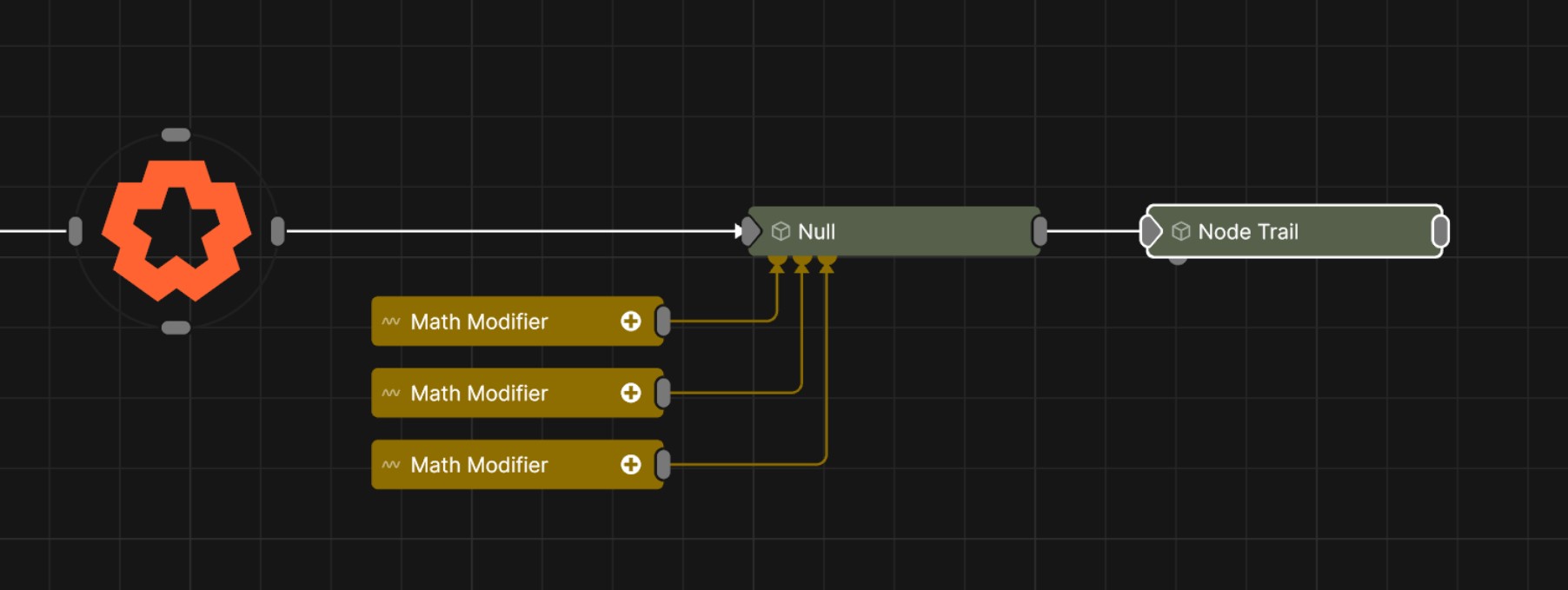Select the Null node by its label
The width and height of the screenshot is (1568, 590).
pyautogui.click(x=816, y=232)
